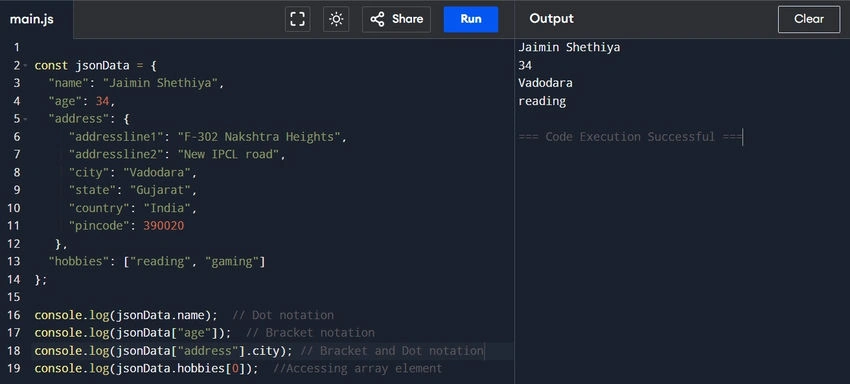The image size is (850, 384).
Task: Collapse the address object fold arrow on line 5
Action: tap(25, 119)
